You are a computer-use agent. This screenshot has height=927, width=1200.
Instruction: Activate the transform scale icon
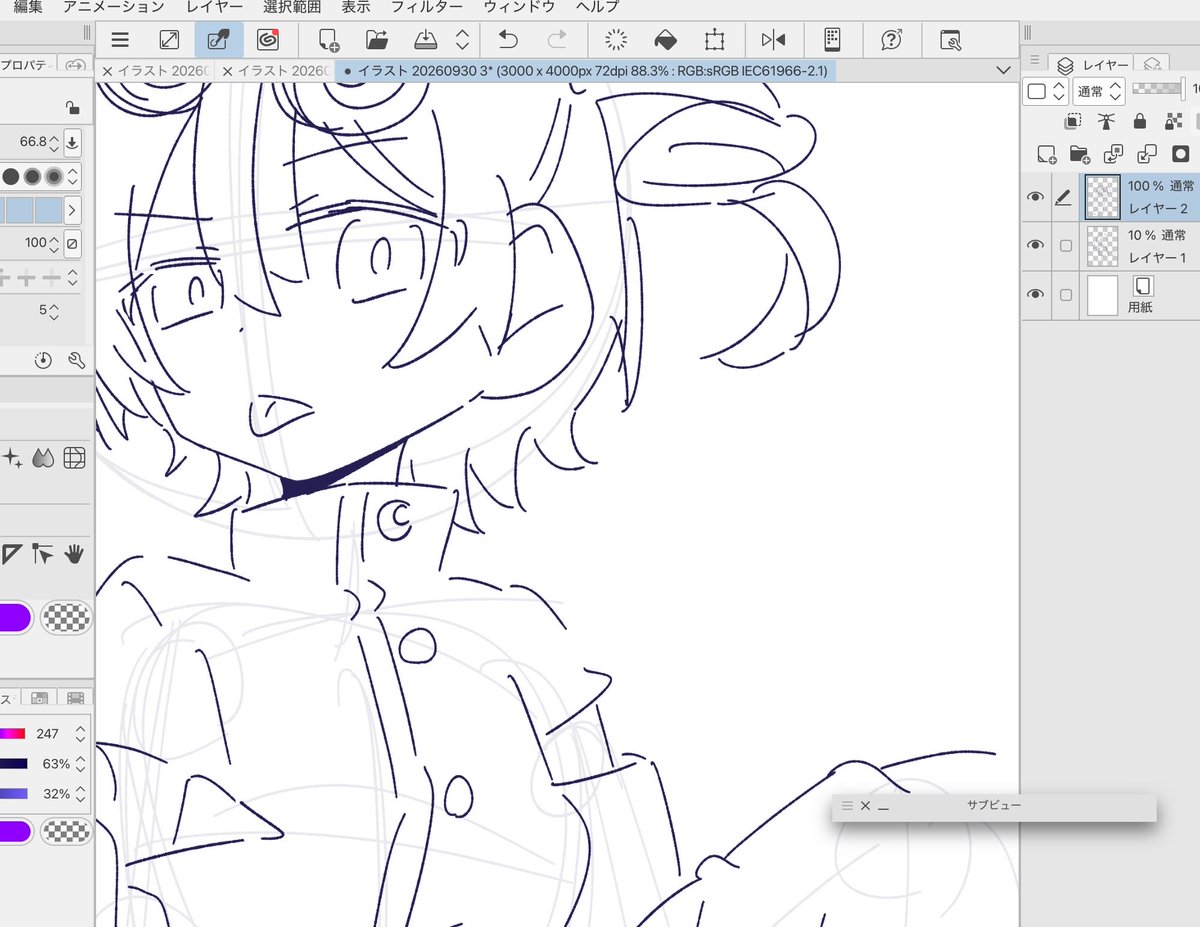coord(714,40)
